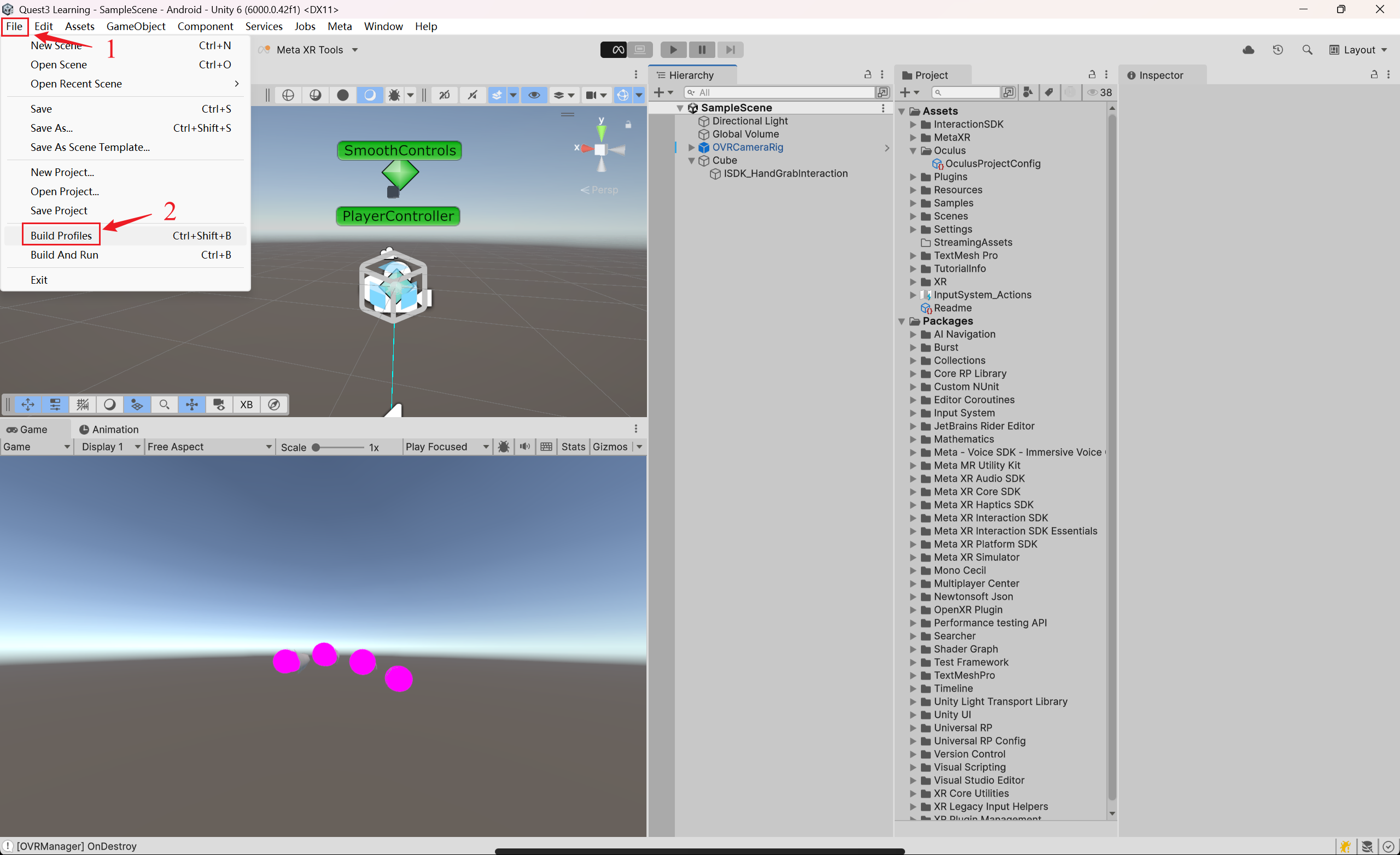Click the PlayerController label in Scene view

(398, 216)
